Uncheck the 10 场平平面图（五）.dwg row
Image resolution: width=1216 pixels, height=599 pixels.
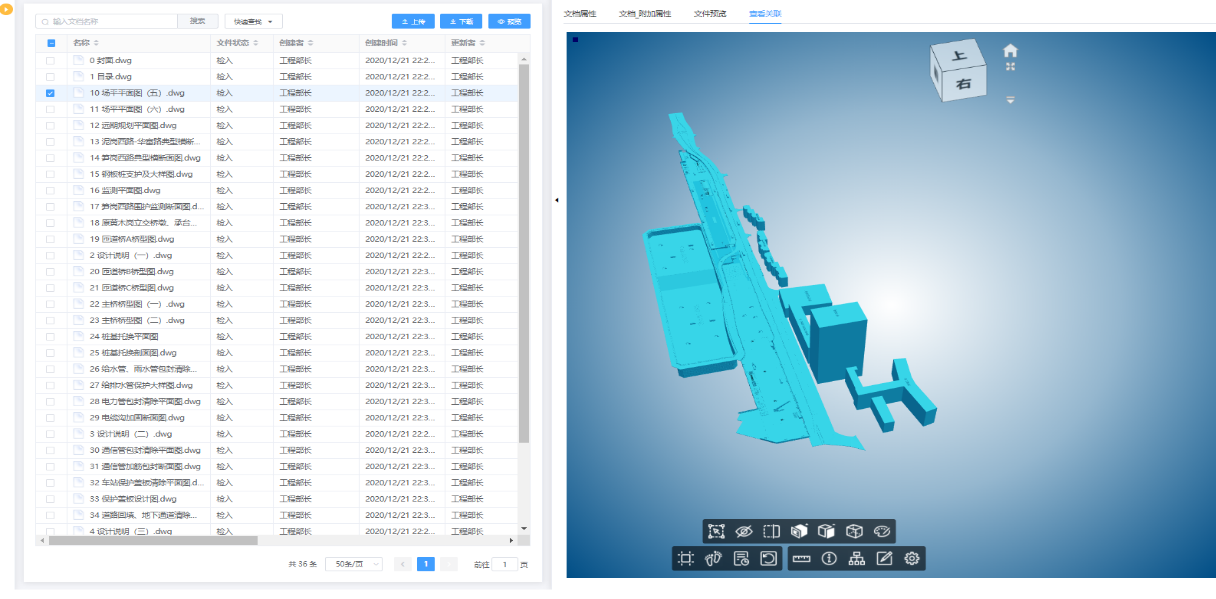point(51,93)
